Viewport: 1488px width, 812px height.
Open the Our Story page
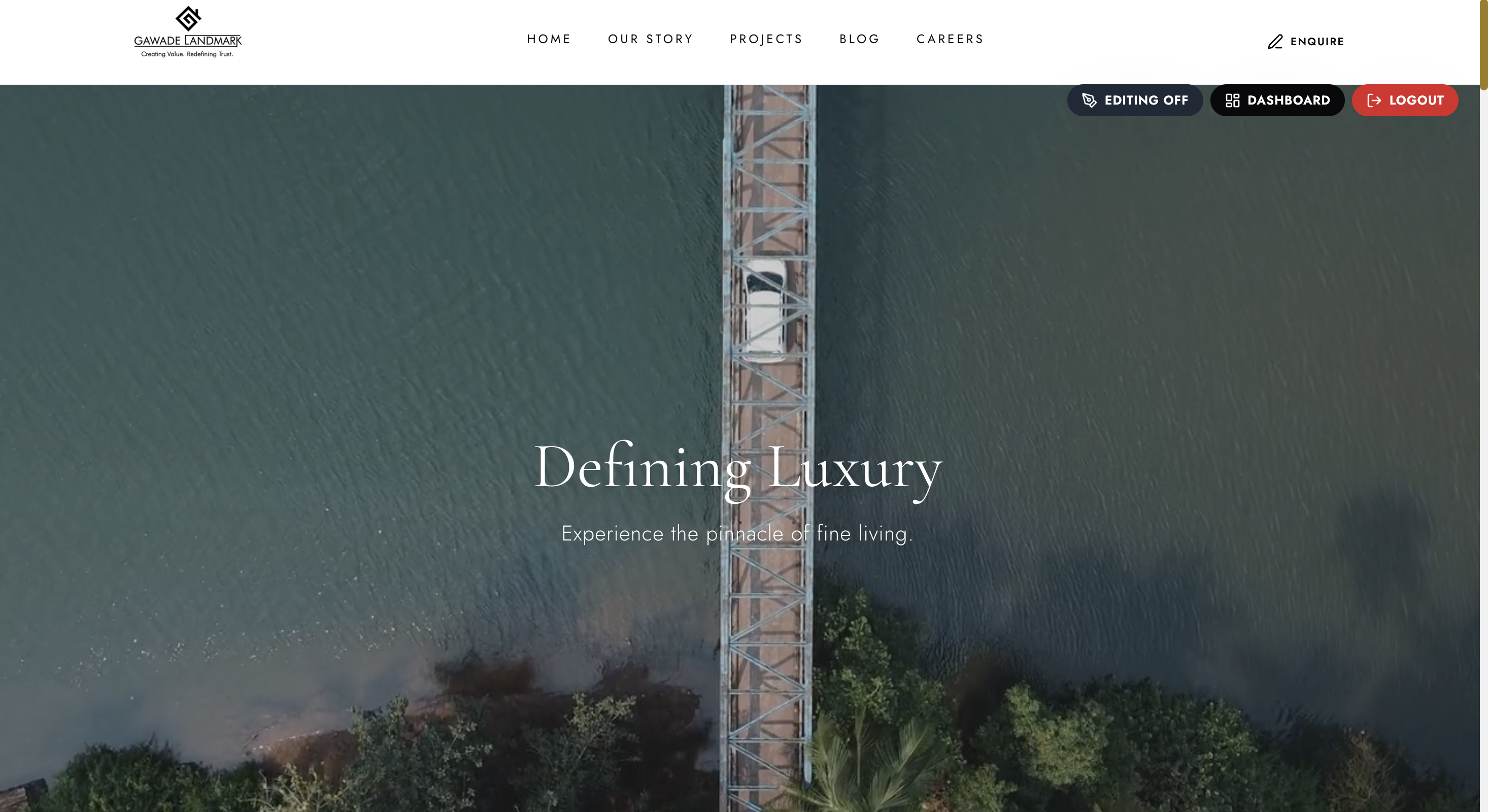(x=650, y=39)
